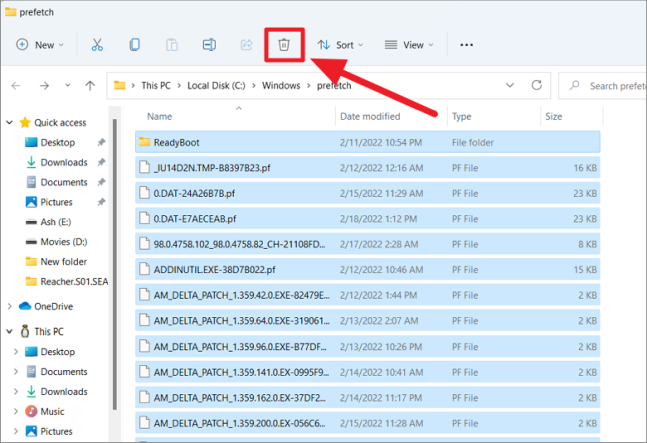Open Movies (D:) drive in sidebar

click(x=64, y=242)
